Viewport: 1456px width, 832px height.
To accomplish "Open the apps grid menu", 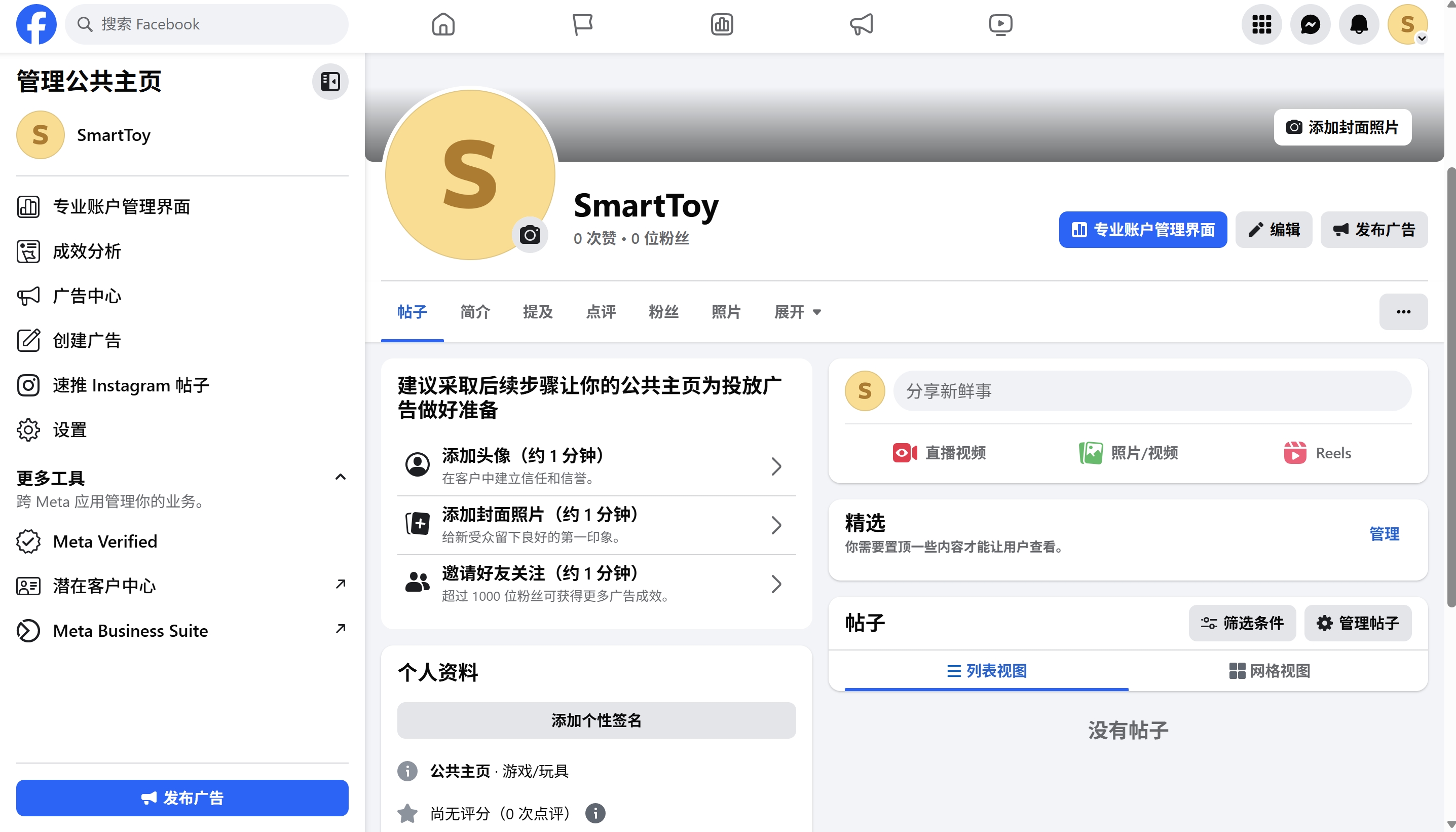I will tap(1262, 24).
